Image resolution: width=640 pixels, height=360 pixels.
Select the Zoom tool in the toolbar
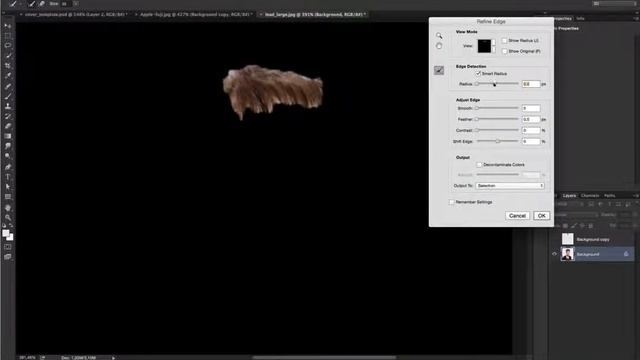tap(8, 218)
